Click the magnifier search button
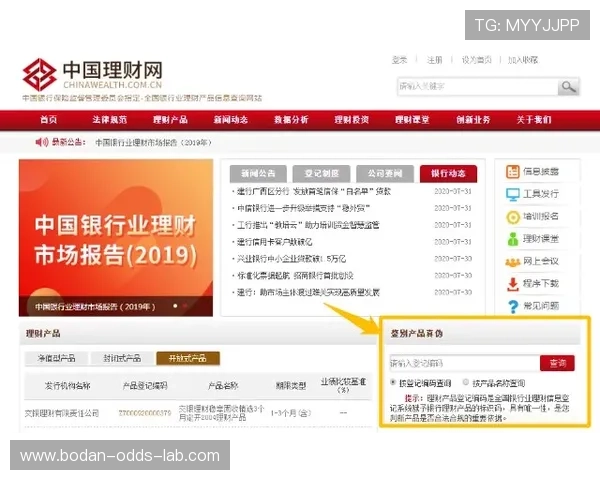This screenshot has height=480, width=600. (569, 87)
